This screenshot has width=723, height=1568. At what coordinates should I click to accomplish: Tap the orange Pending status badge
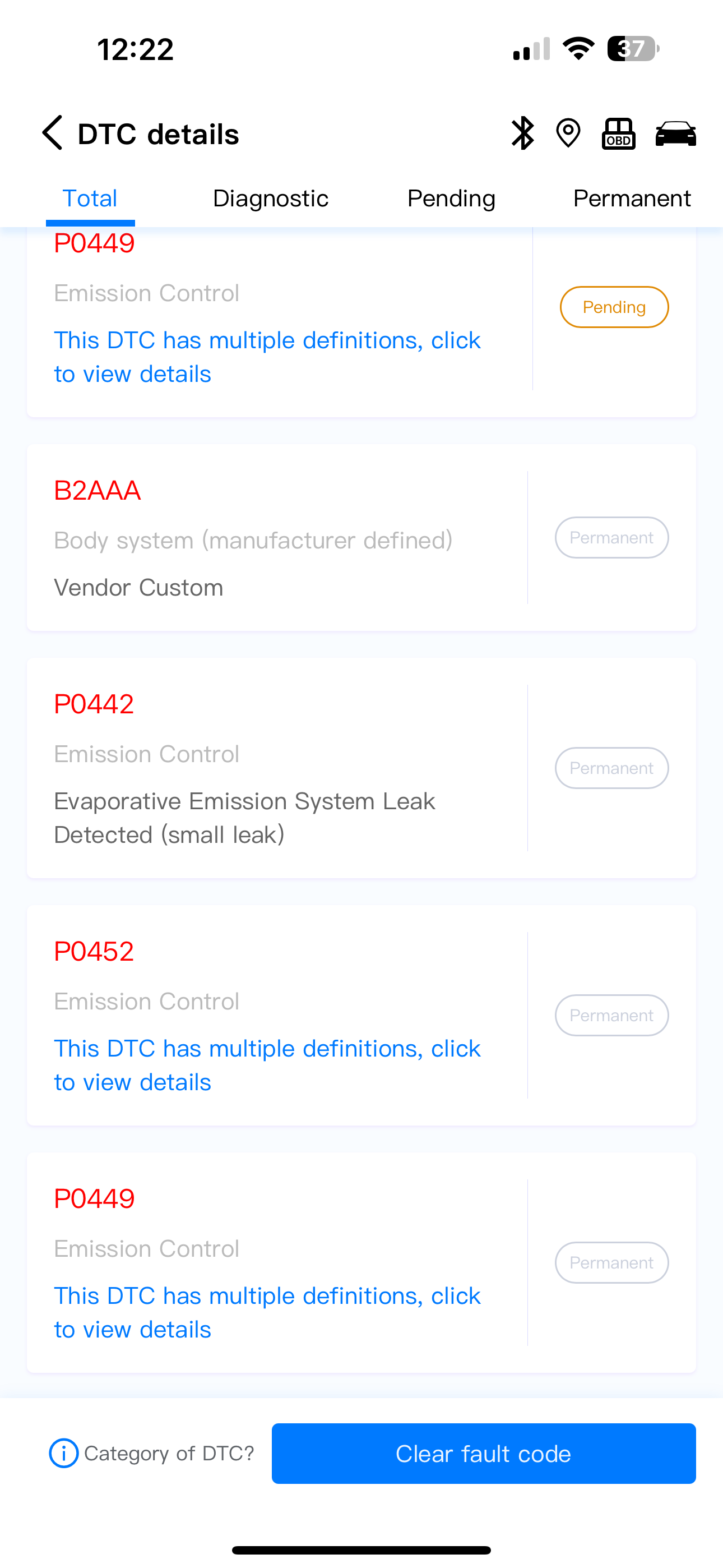click(x=614, y=307)
